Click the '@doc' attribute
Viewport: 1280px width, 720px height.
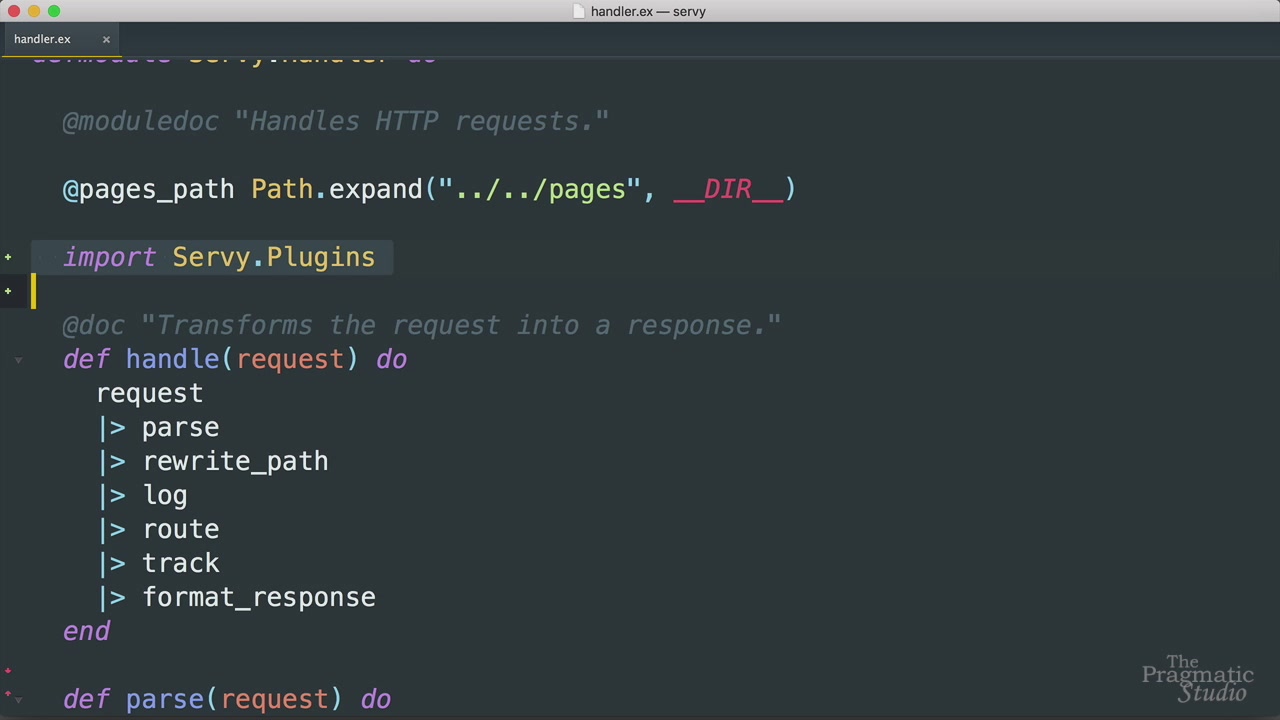pos(93,325)
